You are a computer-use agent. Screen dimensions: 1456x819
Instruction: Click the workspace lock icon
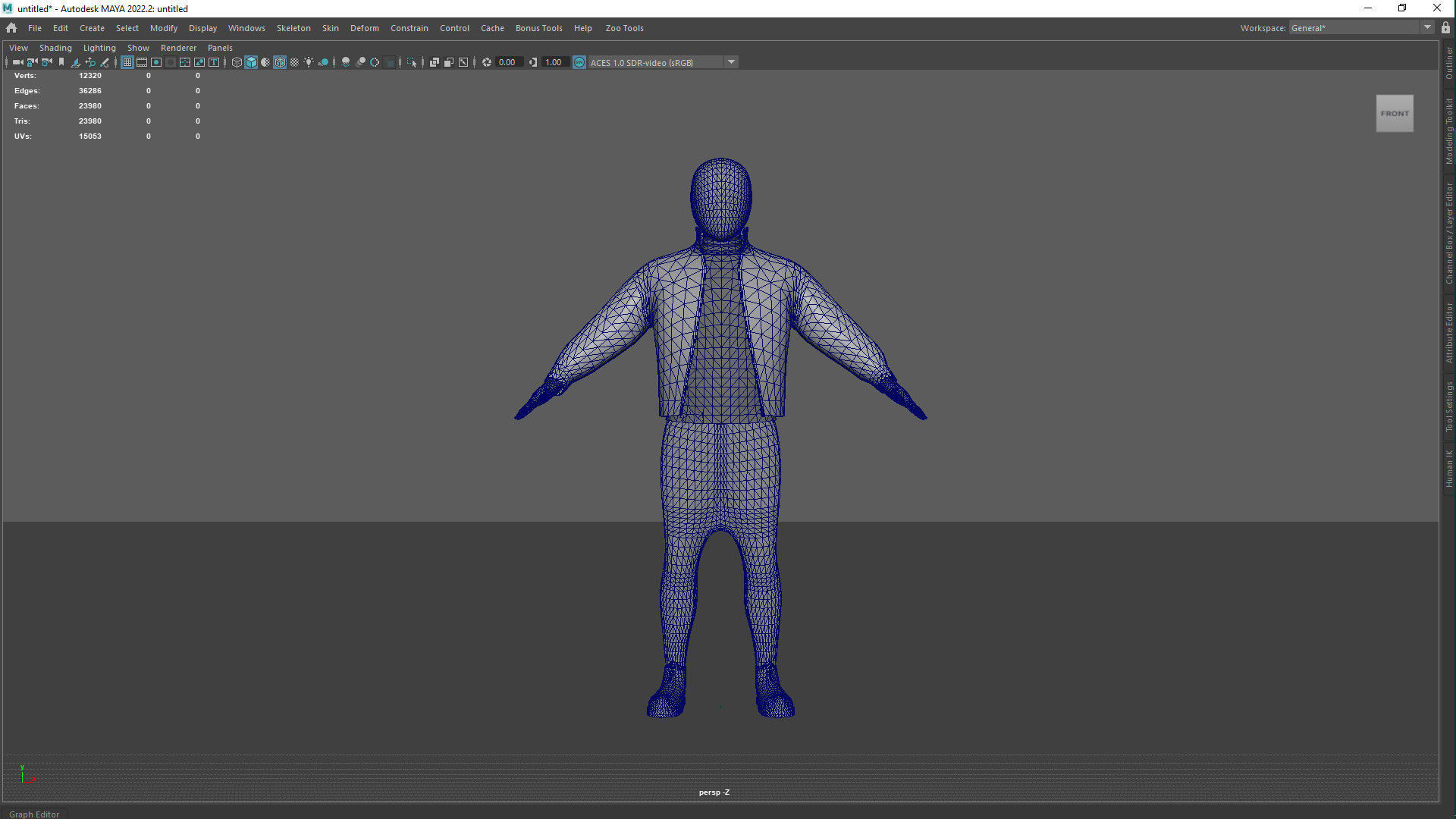coord(1445,27)
